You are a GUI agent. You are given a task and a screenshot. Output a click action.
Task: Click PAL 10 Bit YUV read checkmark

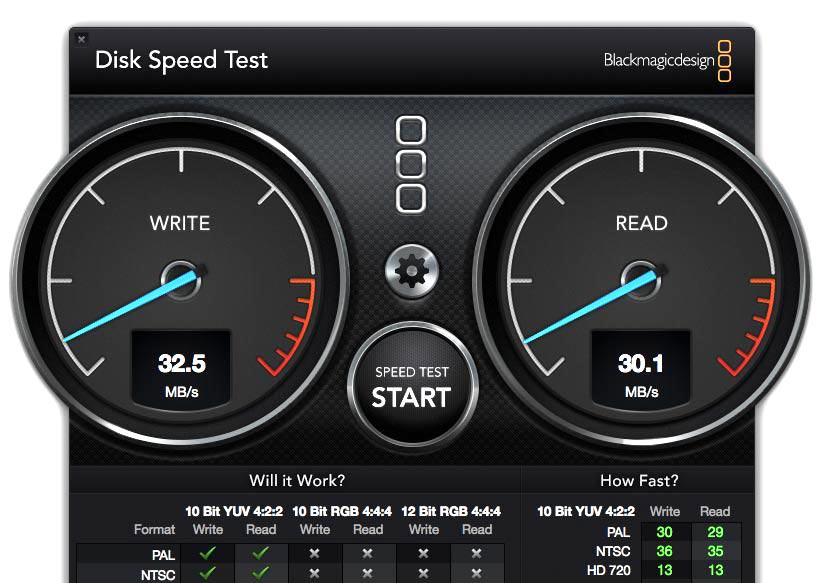pyautogui.click(x=261, y=552)
